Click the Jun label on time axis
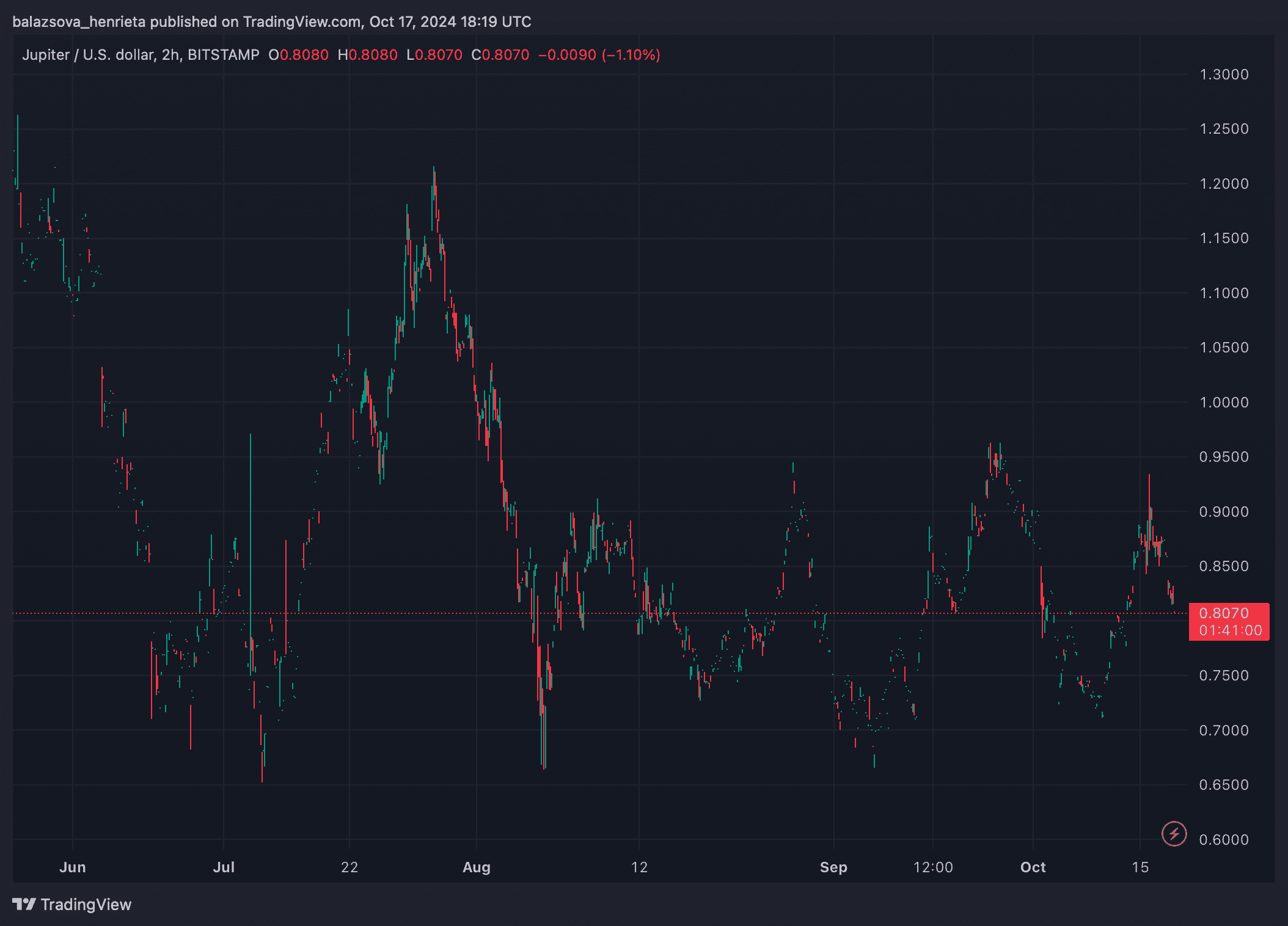 [x=72, y=867]
